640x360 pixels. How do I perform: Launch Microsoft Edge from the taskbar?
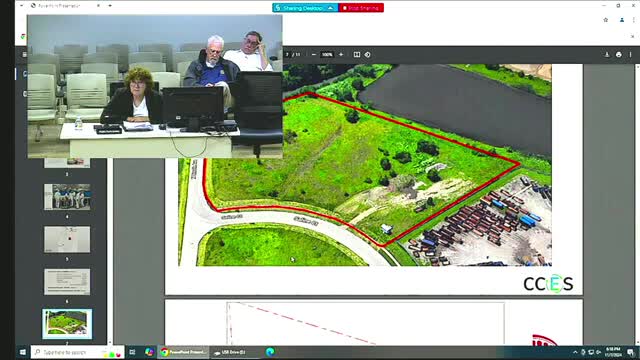270,352
